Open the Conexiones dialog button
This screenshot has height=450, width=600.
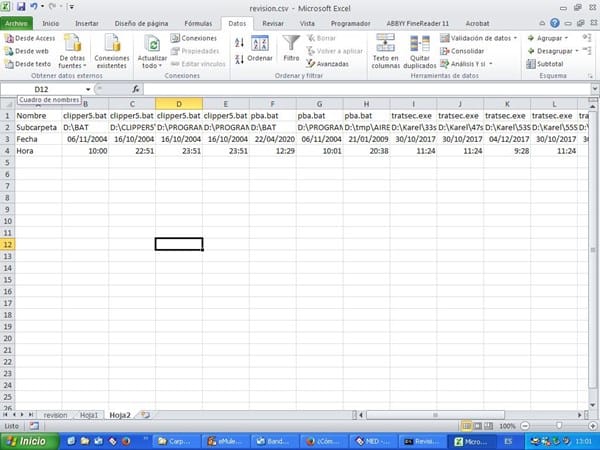(194, 38)
